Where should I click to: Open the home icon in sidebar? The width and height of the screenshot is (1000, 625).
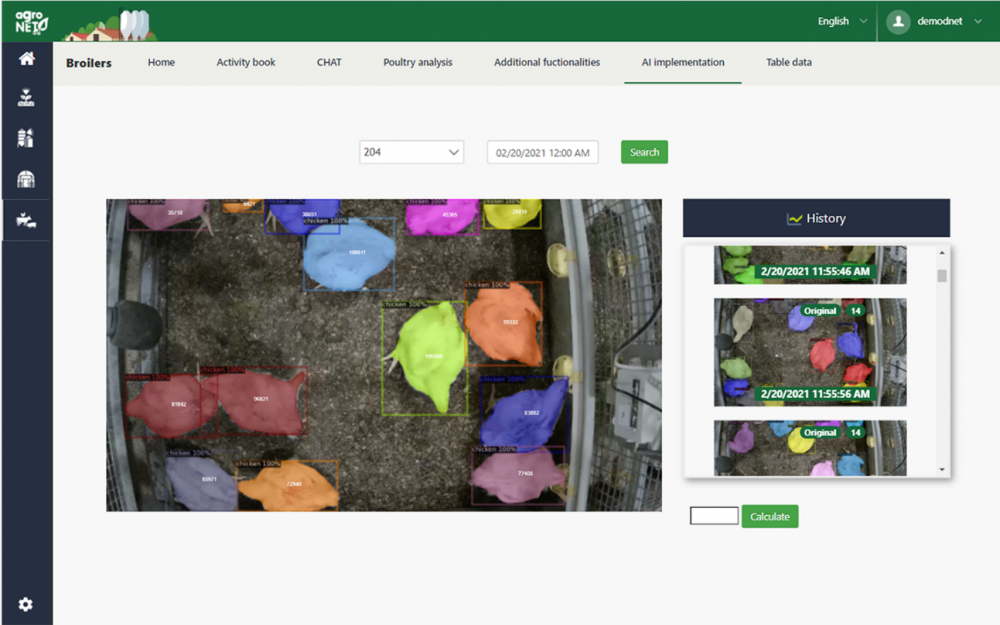point(26,59)
